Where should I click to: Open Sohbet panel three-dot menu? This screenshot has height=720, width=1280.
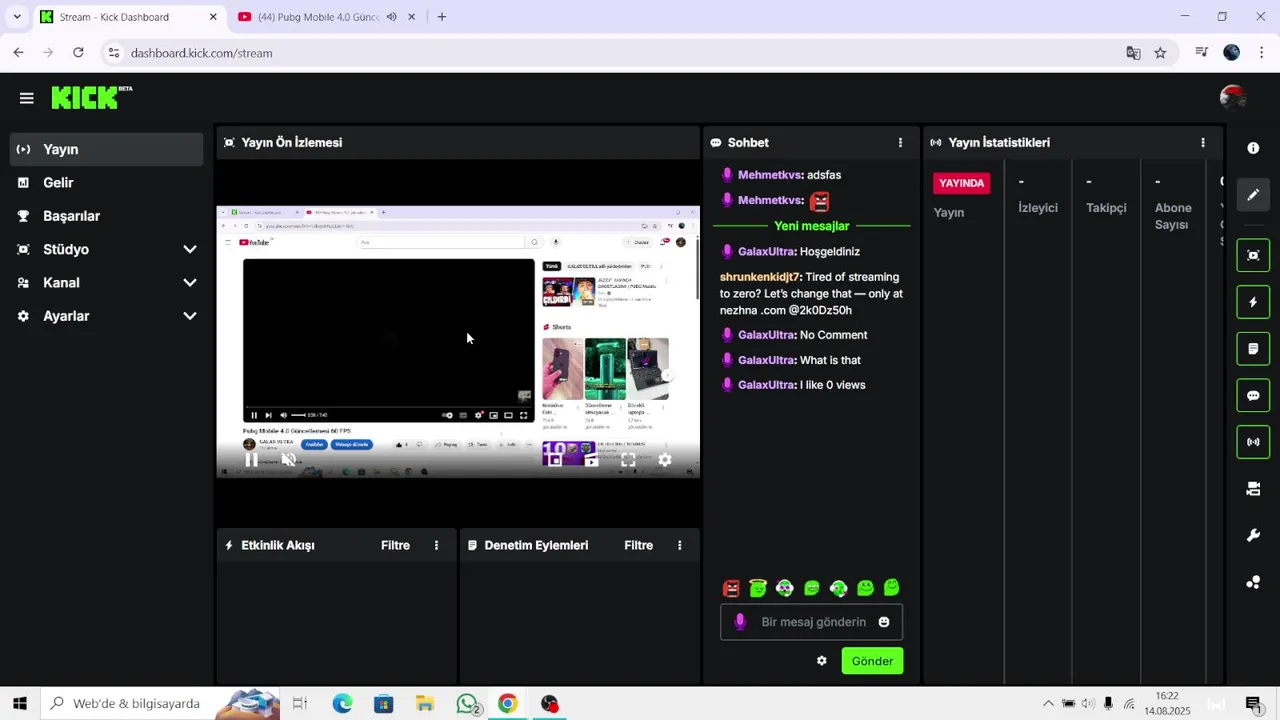(900, 143)
